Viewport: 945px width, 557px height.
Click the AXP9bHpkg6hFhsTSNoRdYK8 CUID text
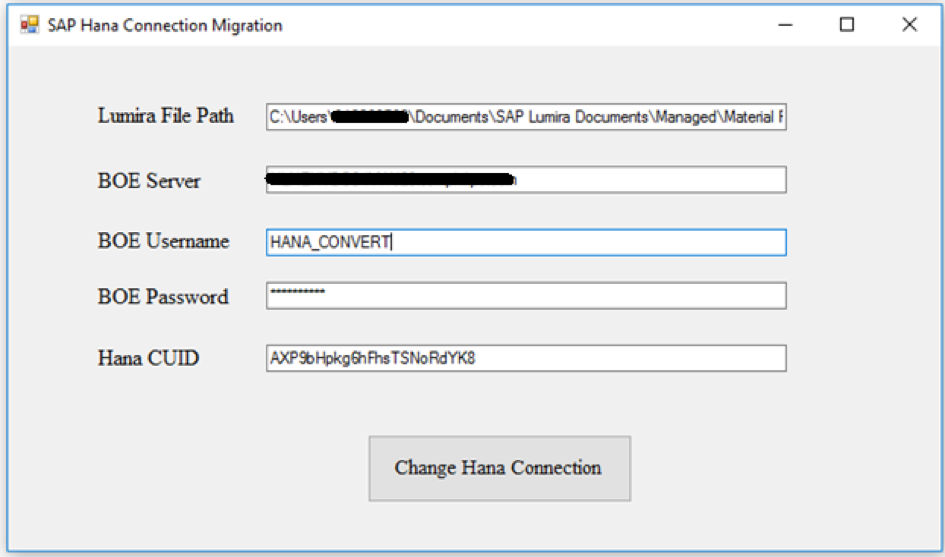pos(372,358)
